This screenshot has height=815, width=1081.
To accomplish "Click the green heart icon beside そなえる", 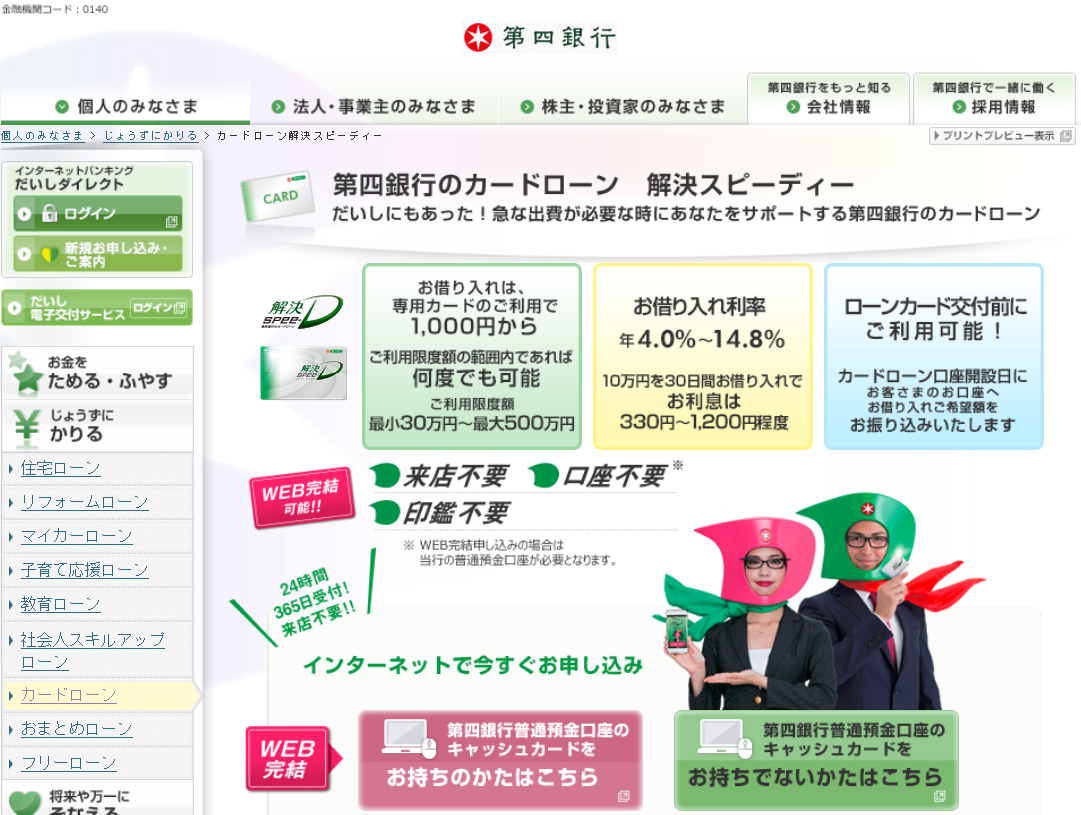I will 24,803.
